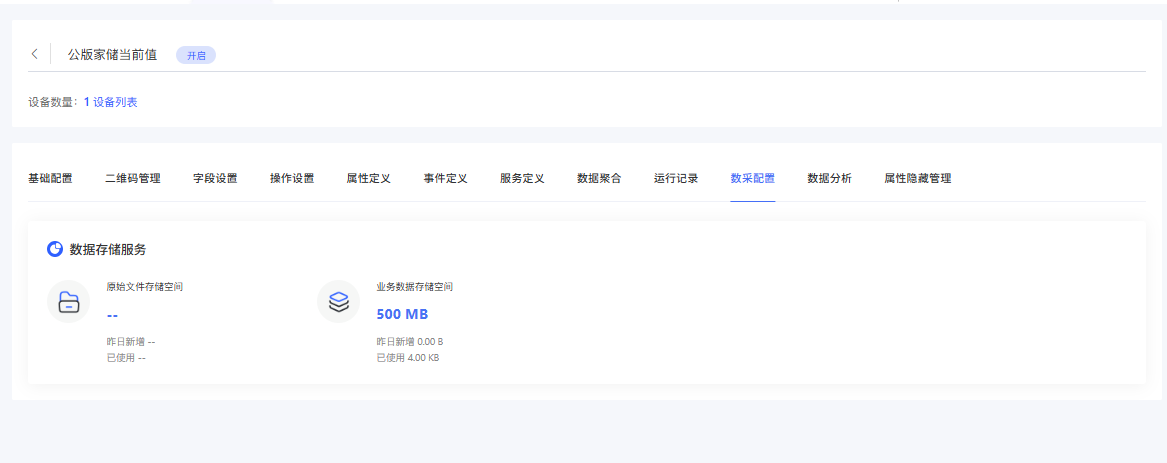This screenshot has width=1167, height=463.
Task: Open the 属性隐藏管理 tab
Action: coord(917,179)
